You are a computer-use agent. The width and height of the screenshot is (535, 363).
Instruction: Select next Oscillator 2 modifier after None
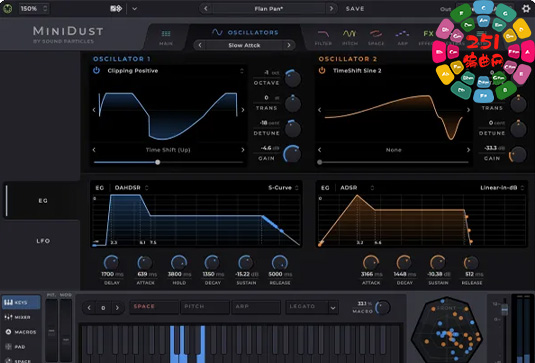(468, 149)
